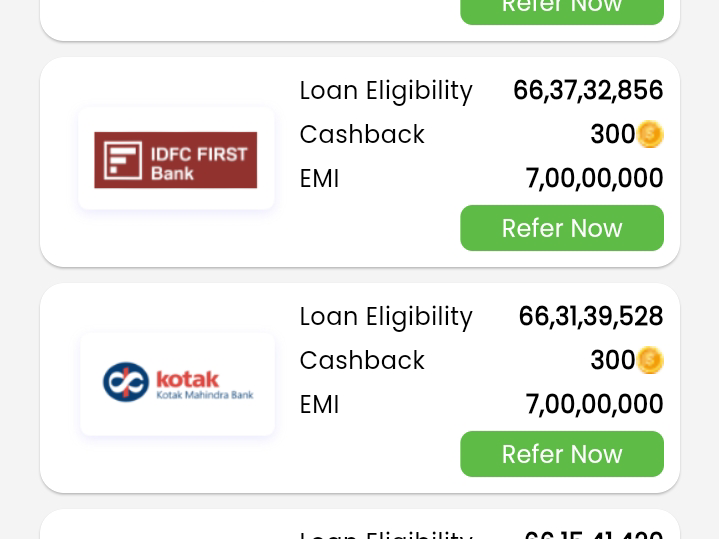Tap the 300 cashback amount in Kotak card
The width and height of the screenshot is (719, 539).
(x=612, y=361)
